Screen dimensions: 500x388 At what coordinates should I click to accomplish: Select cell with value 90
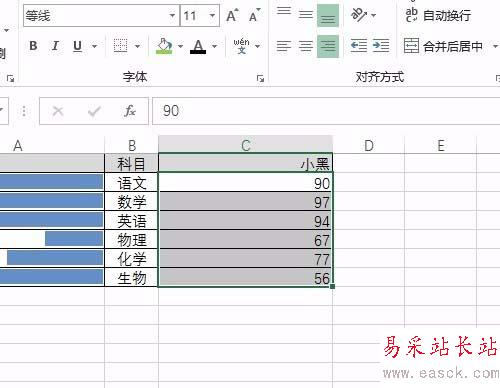pos(246,182)
